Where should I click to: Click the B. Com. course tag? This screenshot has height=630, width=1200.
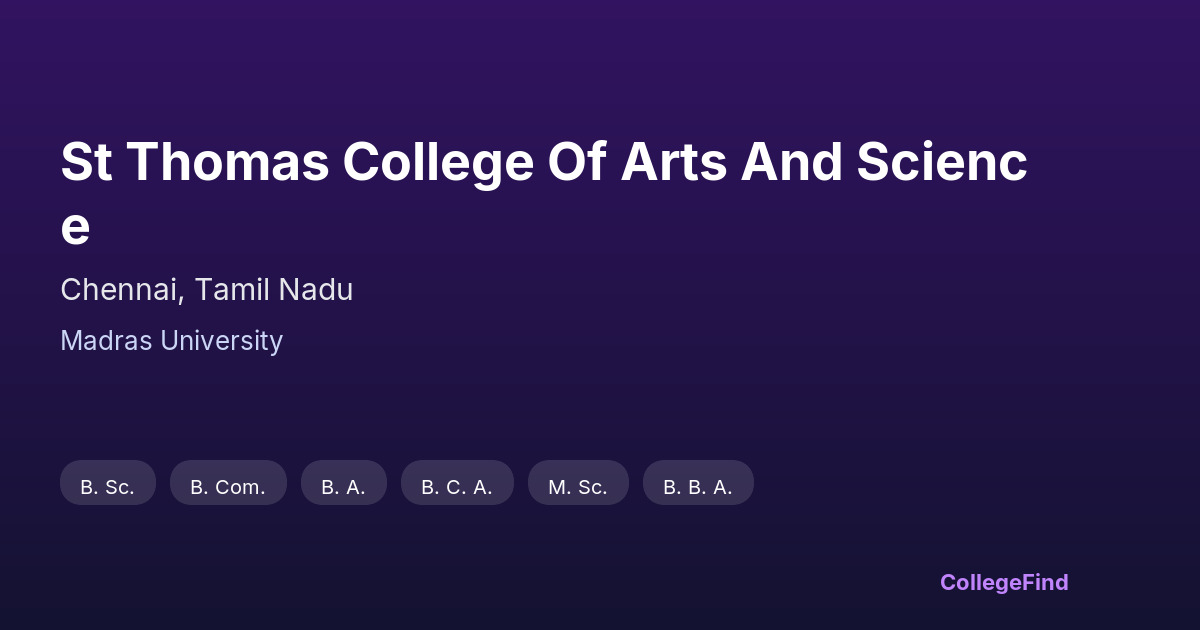pyautogui.click(x=228, y=487)
